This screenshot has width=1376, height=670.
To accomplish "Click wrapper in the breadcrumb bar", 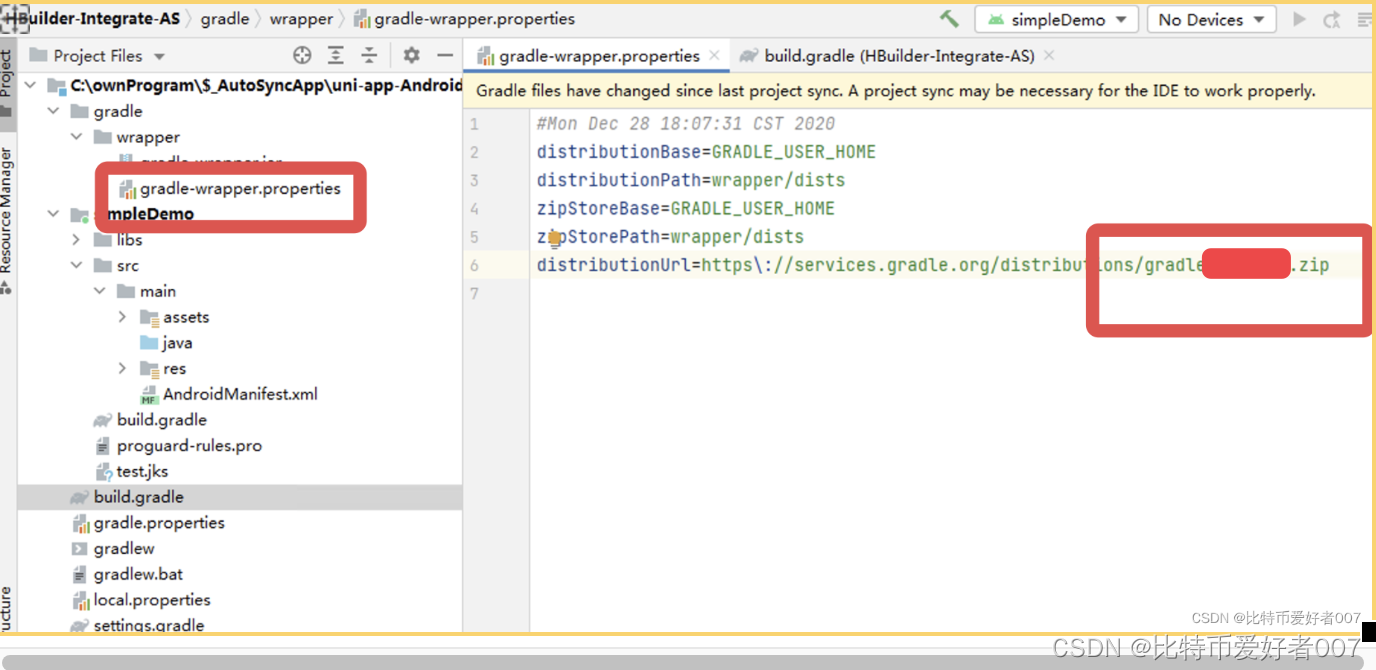I will coord(301,18).
